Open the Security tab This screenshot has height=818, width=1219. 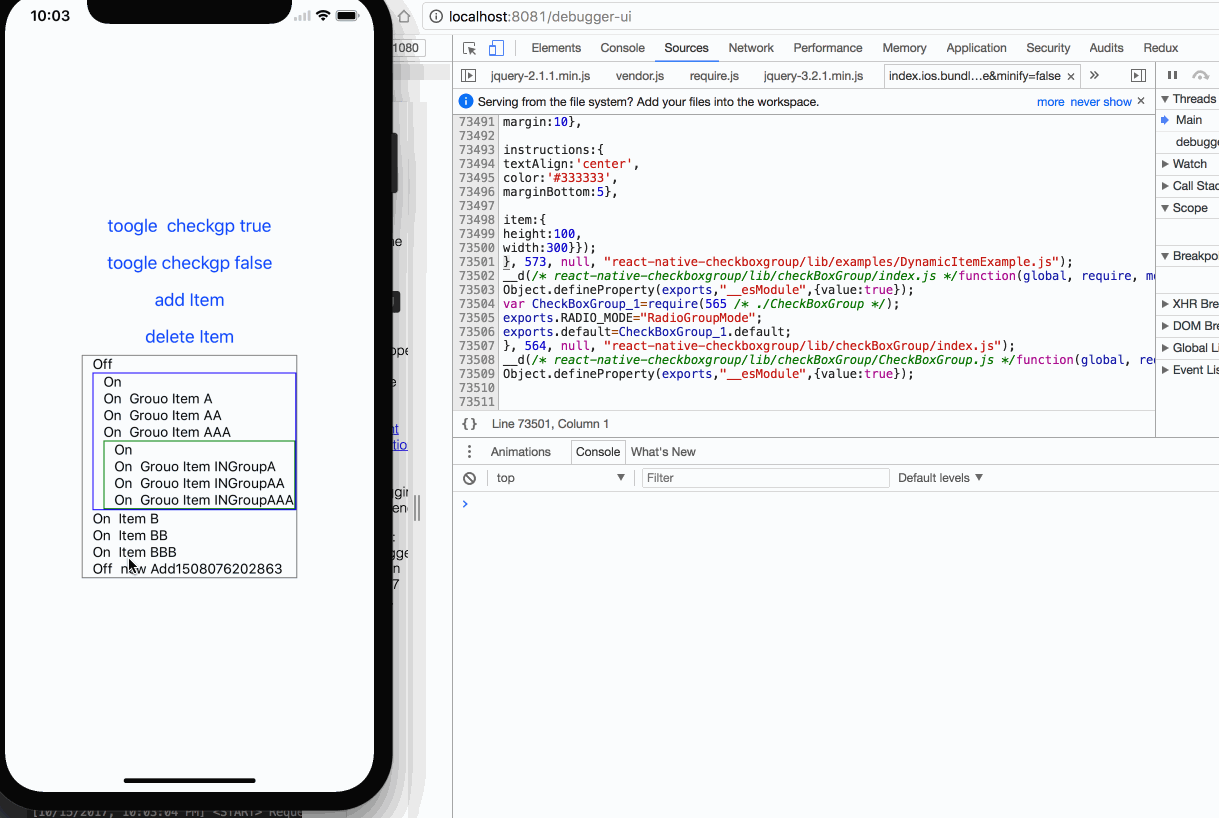coord(1048,48)
